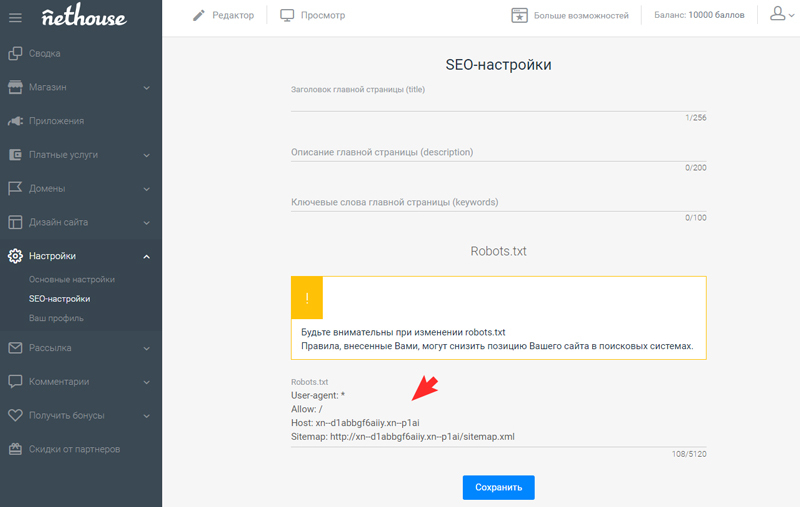Click the 'Allow: /' line
The image size is (800, 507).
(x=307, y=409)
